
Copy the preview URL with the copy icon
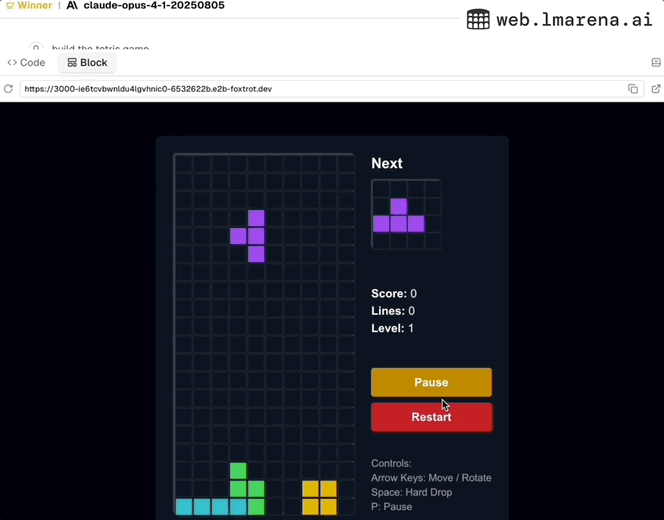(x=633, y=89)
